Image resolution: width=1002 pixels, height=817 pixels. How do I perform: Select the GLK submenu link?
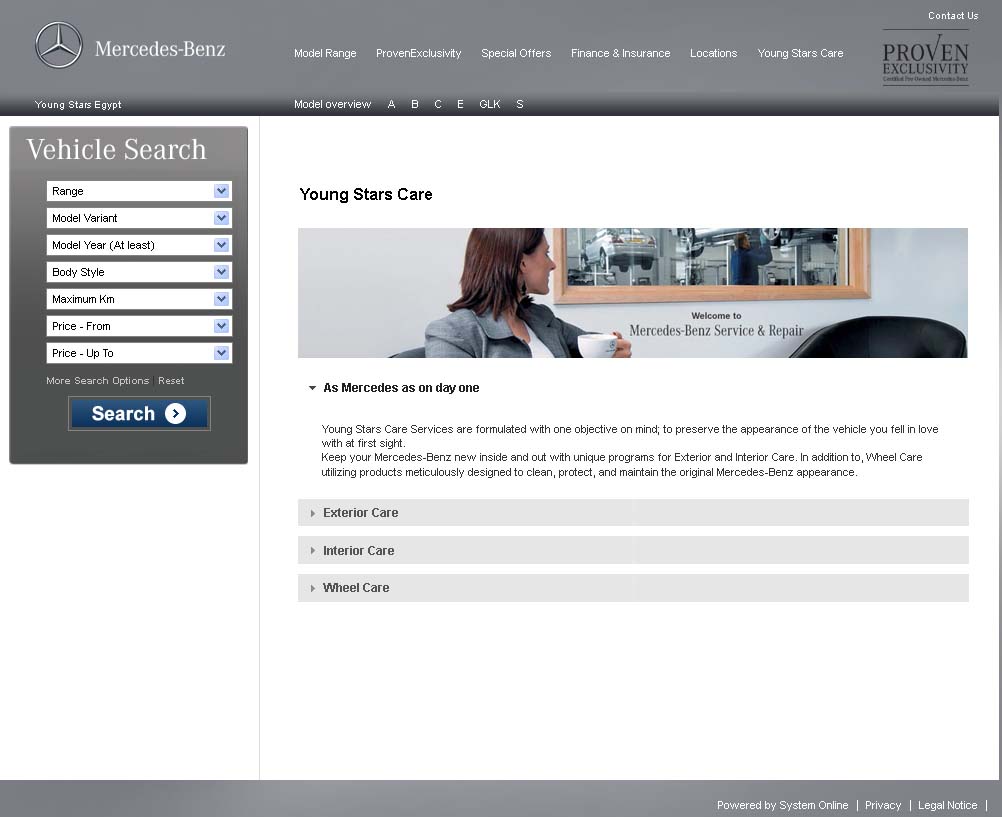(489, 104)
